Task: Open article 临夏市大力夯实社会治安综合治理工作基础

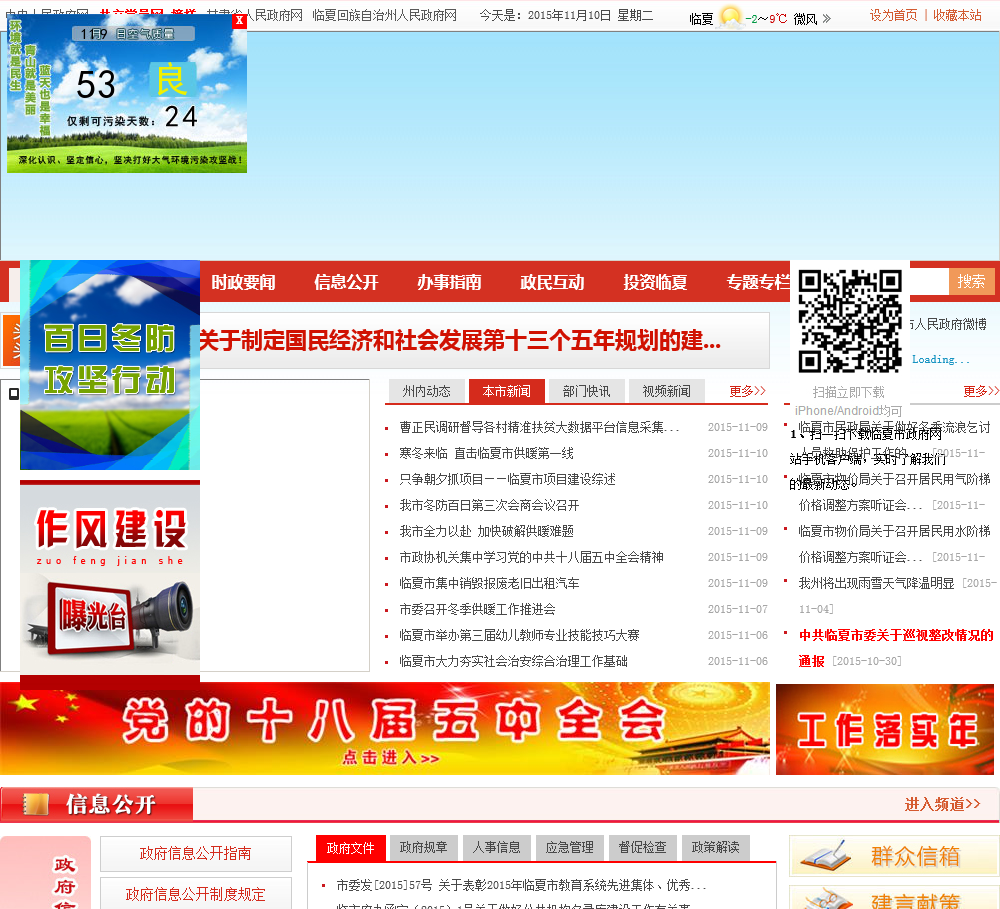Action: (x=513, y=661)
